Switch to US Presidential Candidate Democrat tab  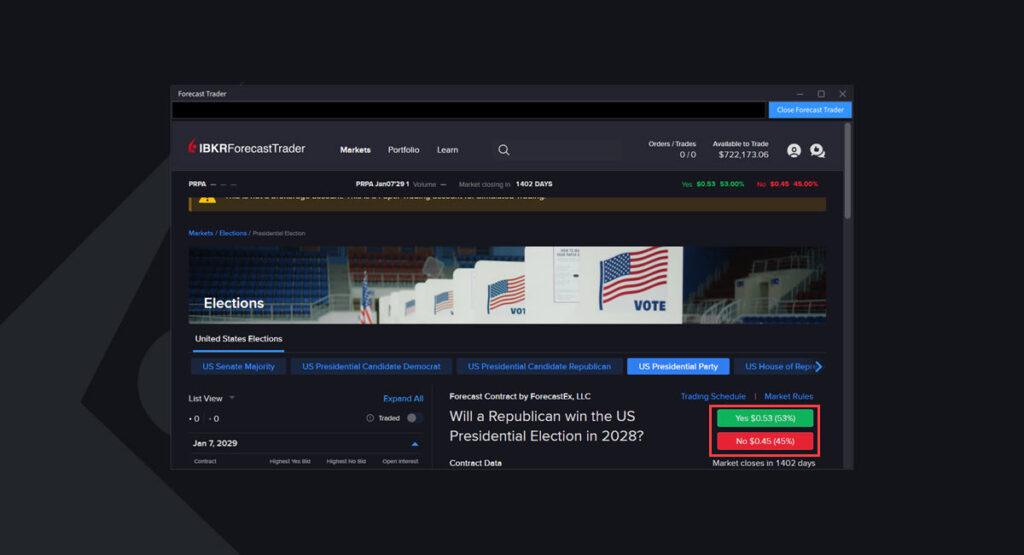point(371,367)
